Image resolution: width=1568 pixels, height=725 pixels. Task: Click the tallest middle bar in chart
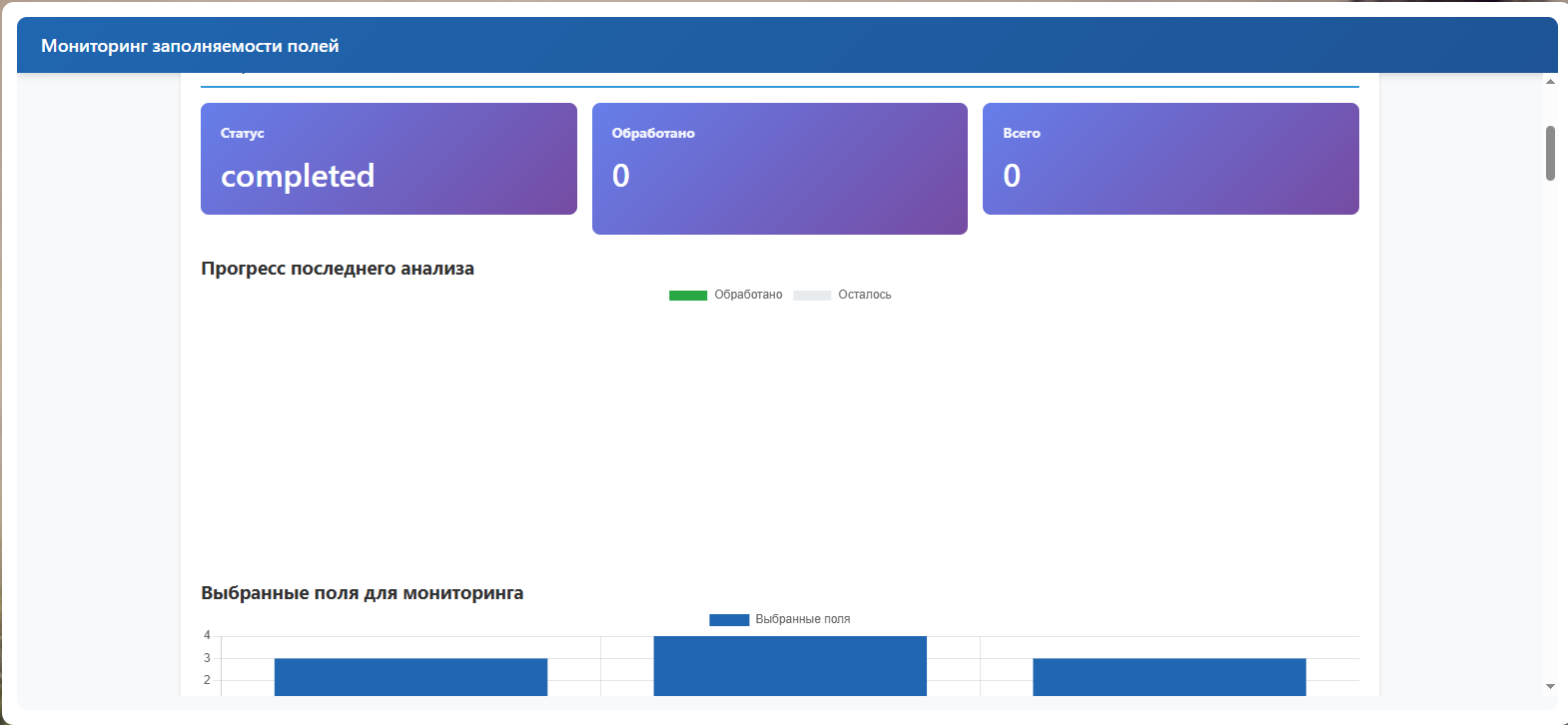point(790,666)
